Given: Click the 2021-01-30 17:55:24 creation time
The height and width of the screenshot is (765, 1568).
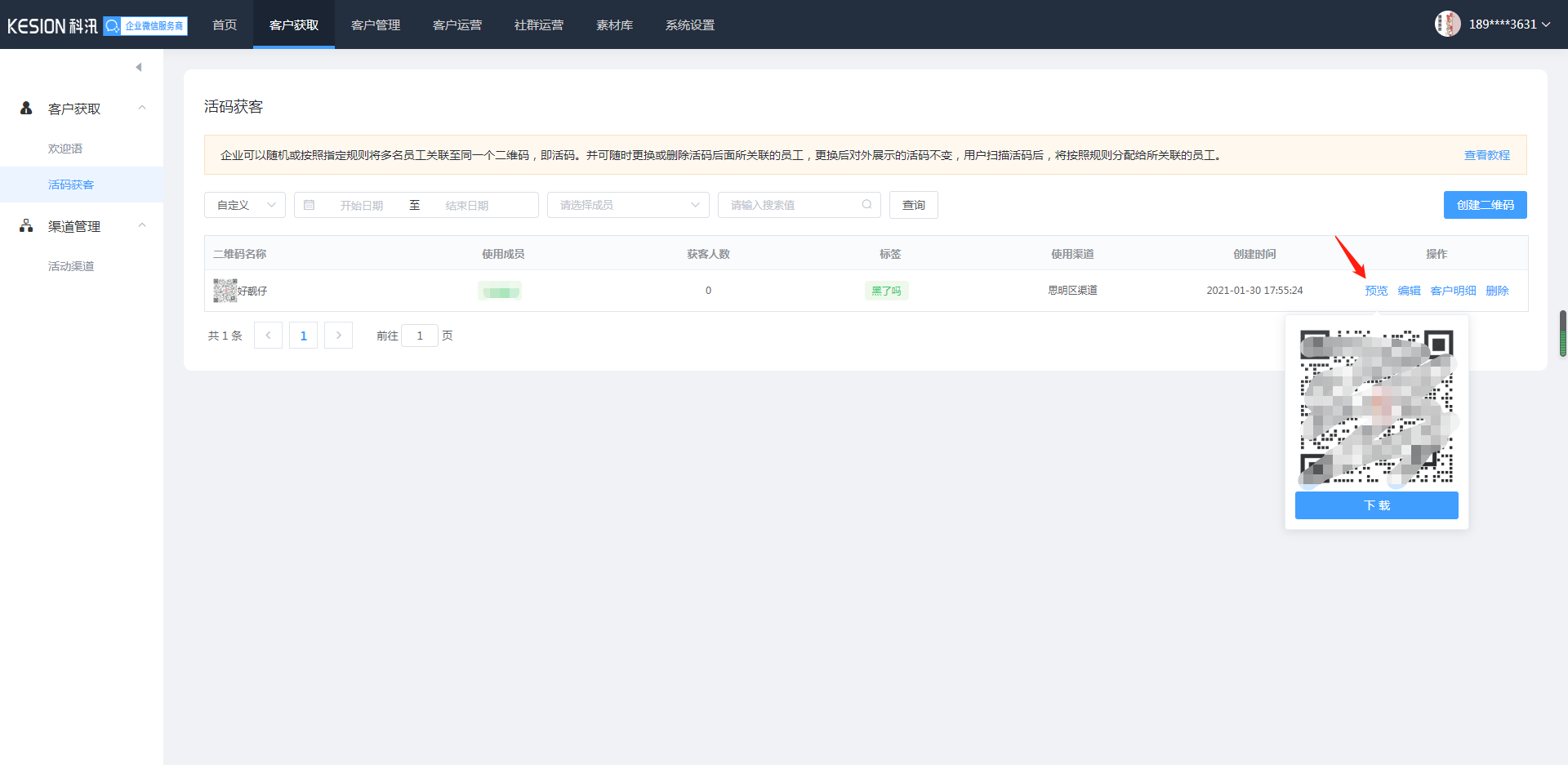Looking at the screenshot, I should click(1255, 291).
